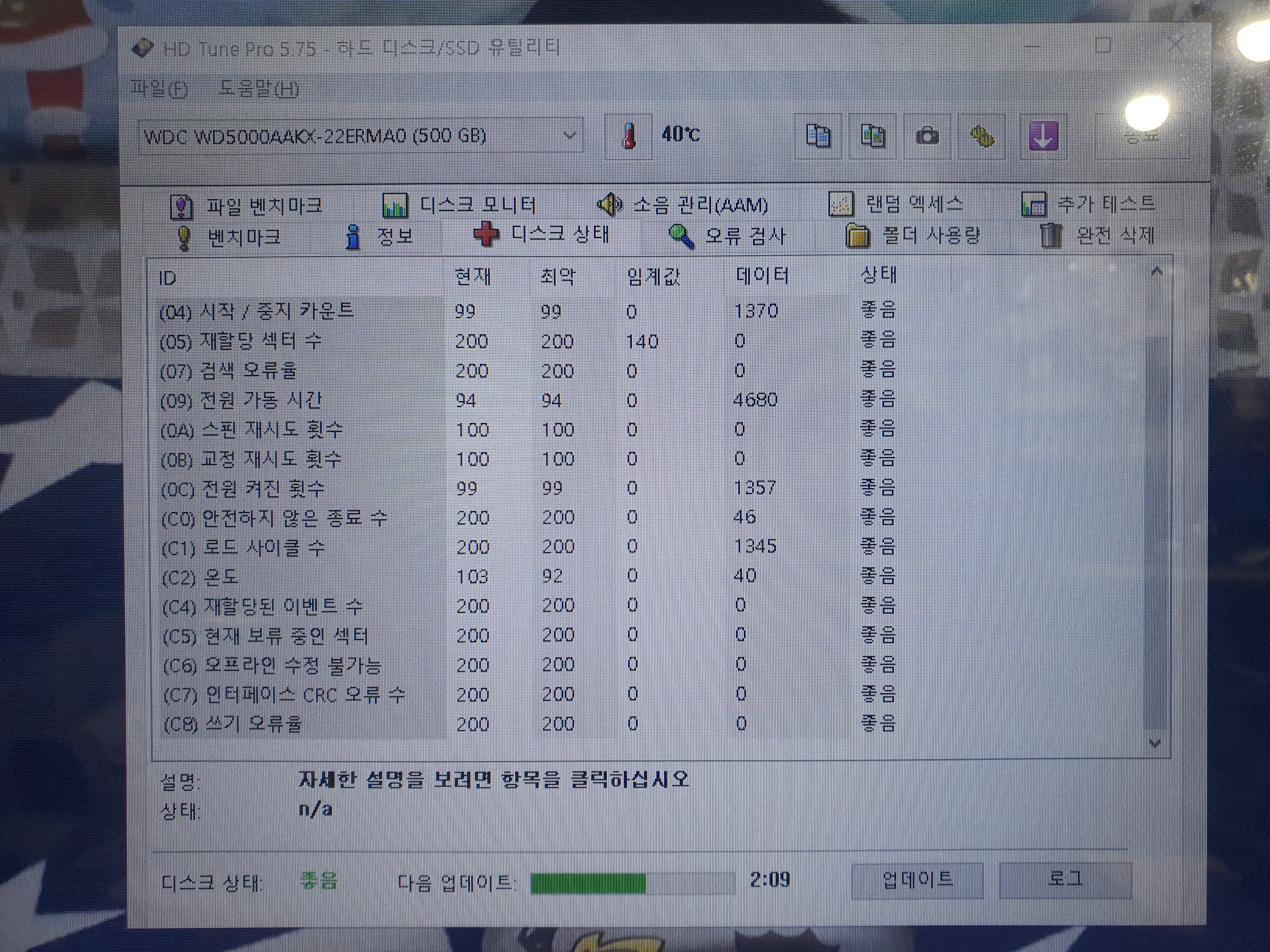Click the purple download arrow icon
Image resolution: width=1270 pixels, height=952 pixels.
point(1043,137)
